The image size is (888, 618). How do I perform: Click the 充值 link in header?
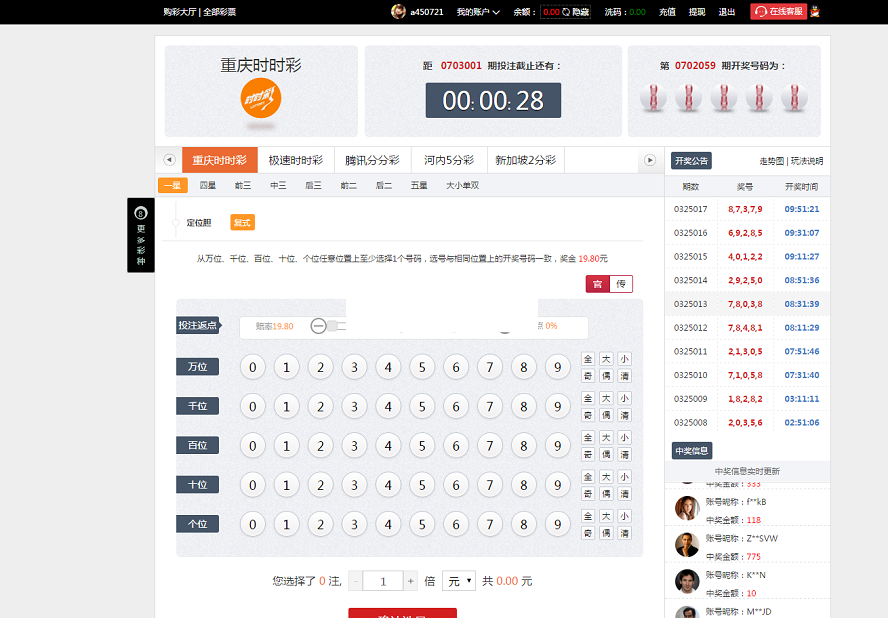[667, 12]
